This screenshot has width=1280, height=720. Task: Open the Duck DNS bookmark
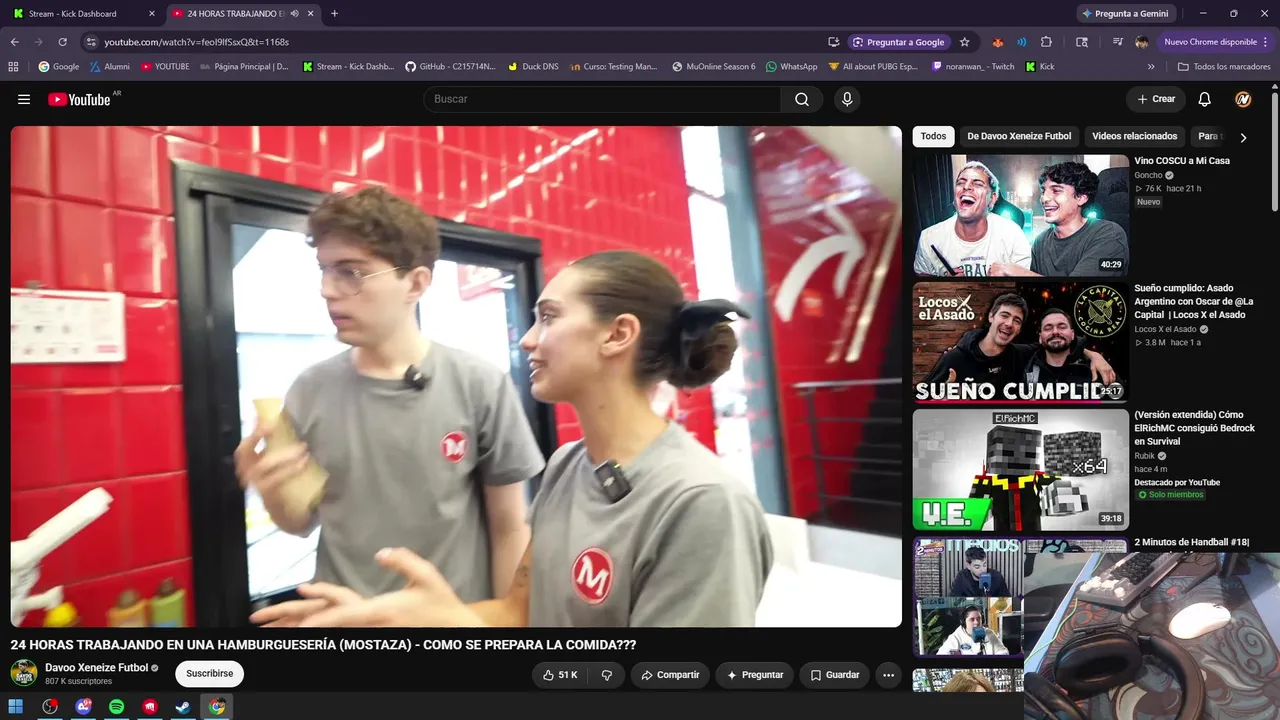coord(533,67)
